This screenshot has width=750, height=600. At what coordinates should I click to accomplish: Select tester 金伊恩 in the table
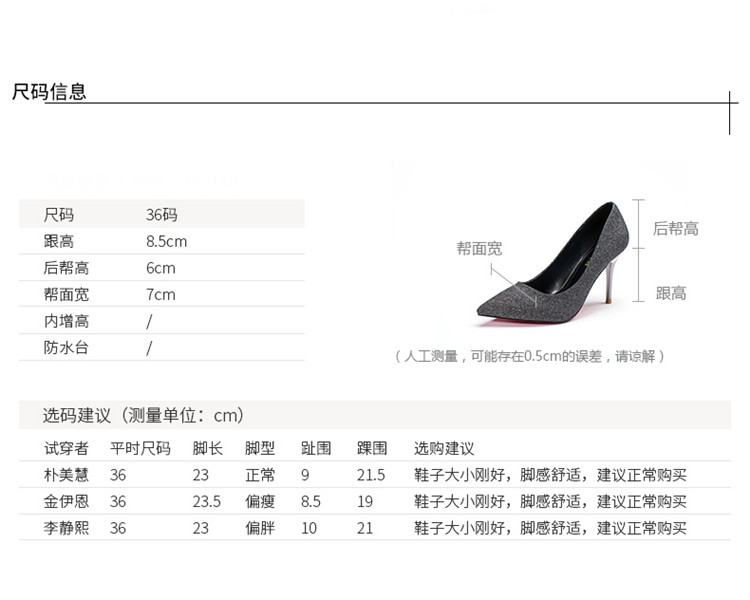pyautogui.click(x=66, y=501)
